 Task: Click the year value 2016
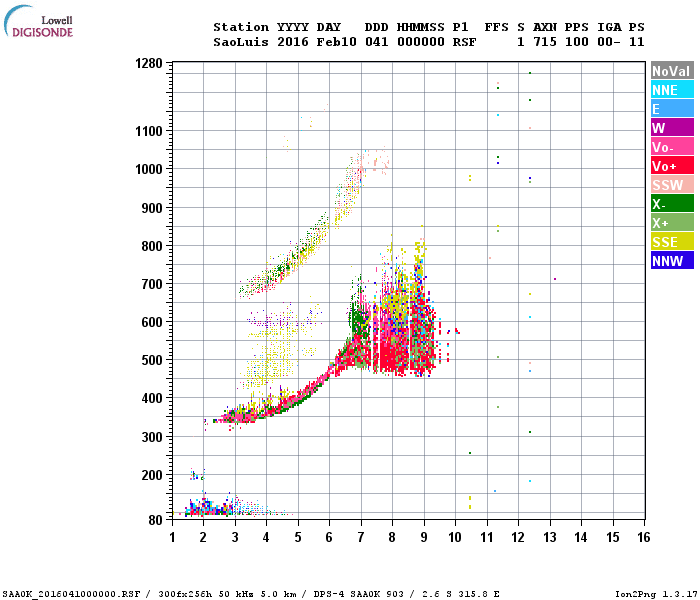(293, 42)
